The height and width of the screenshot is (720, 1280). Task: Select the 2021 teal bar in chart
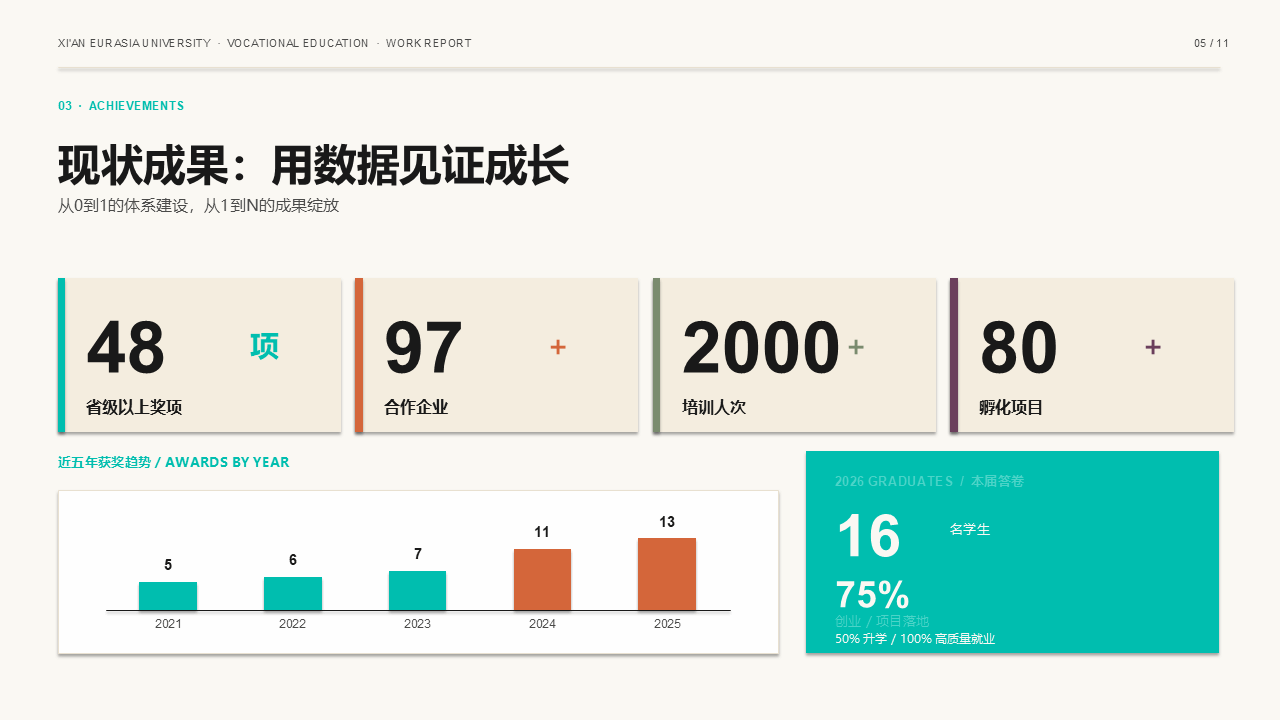pos(168,596)
